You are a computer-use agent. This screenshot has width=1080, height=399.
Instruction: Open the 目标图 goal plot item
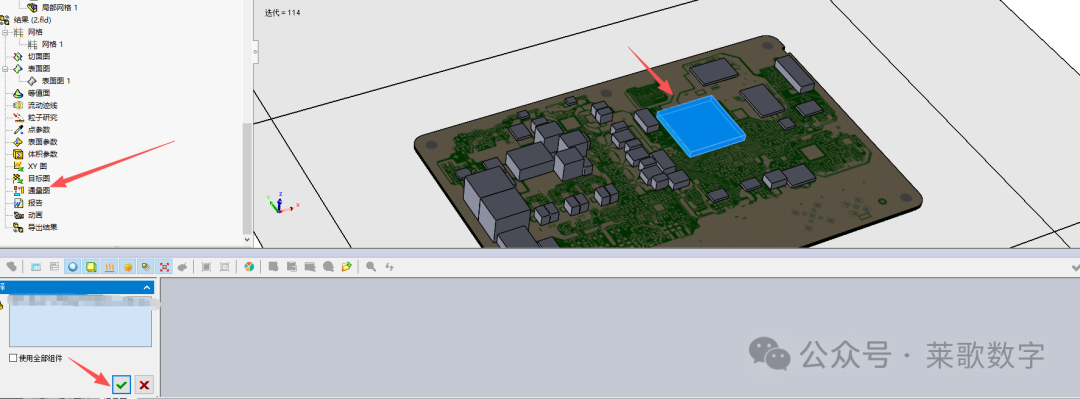click(39, 178)
